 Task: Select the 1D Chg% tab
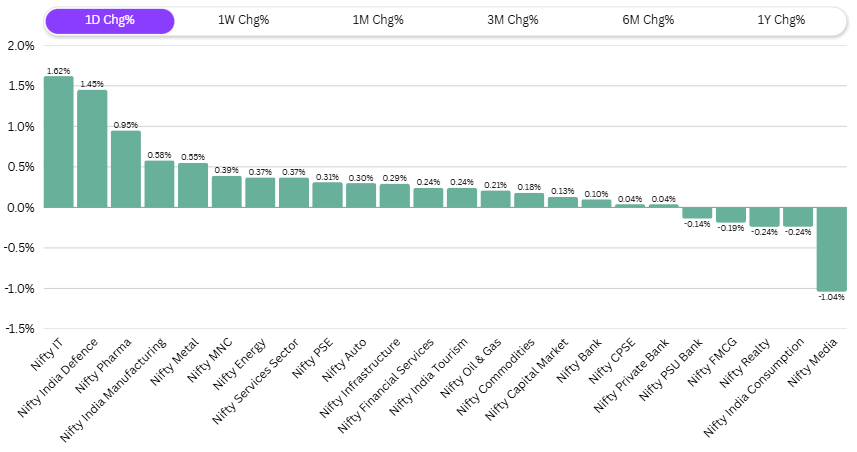click(110, 21)
